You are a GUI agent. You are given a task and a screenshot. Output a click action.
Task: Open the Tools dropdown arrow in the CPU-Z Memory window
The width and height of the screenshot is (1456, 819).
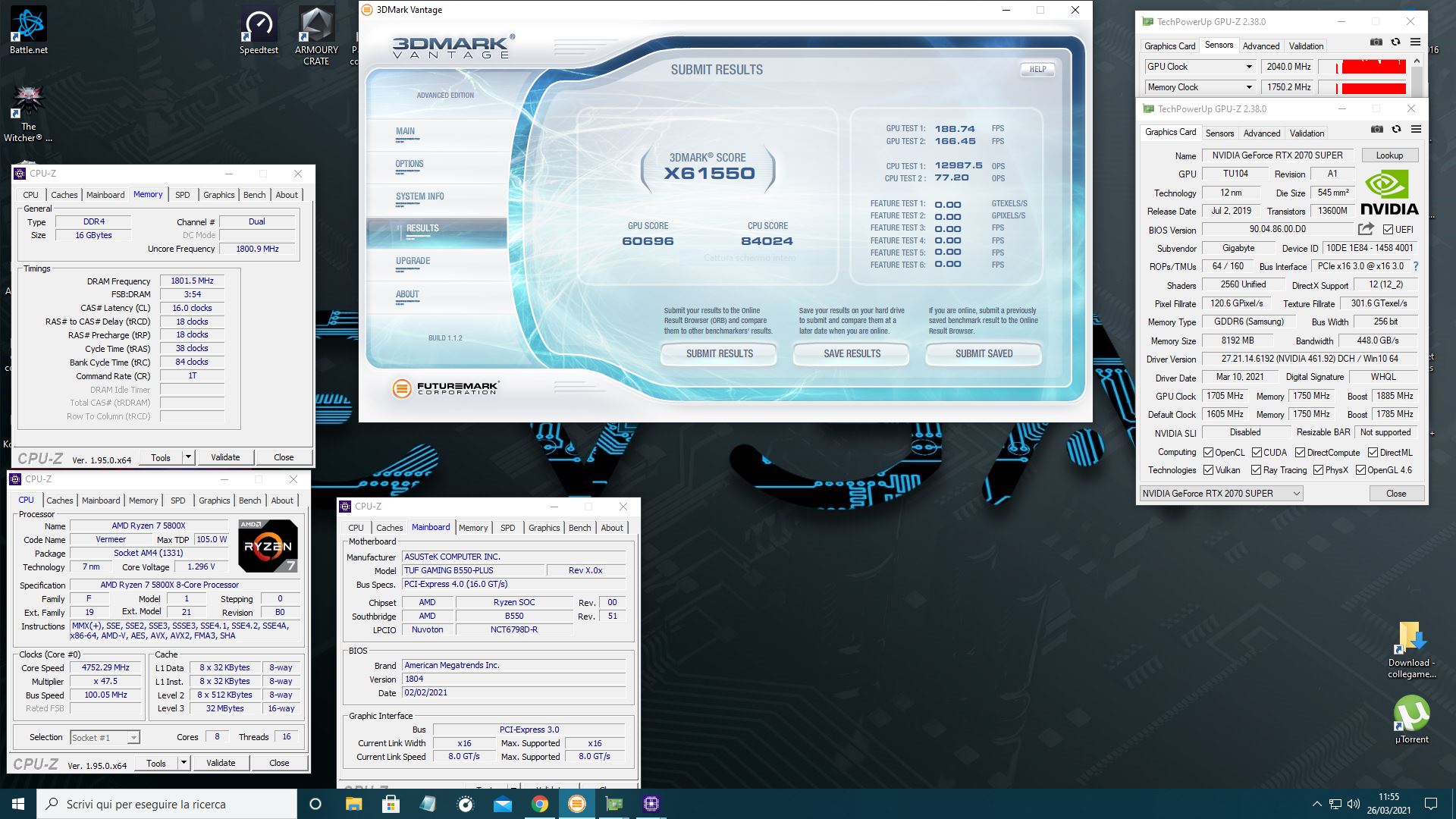click(188, 457)
